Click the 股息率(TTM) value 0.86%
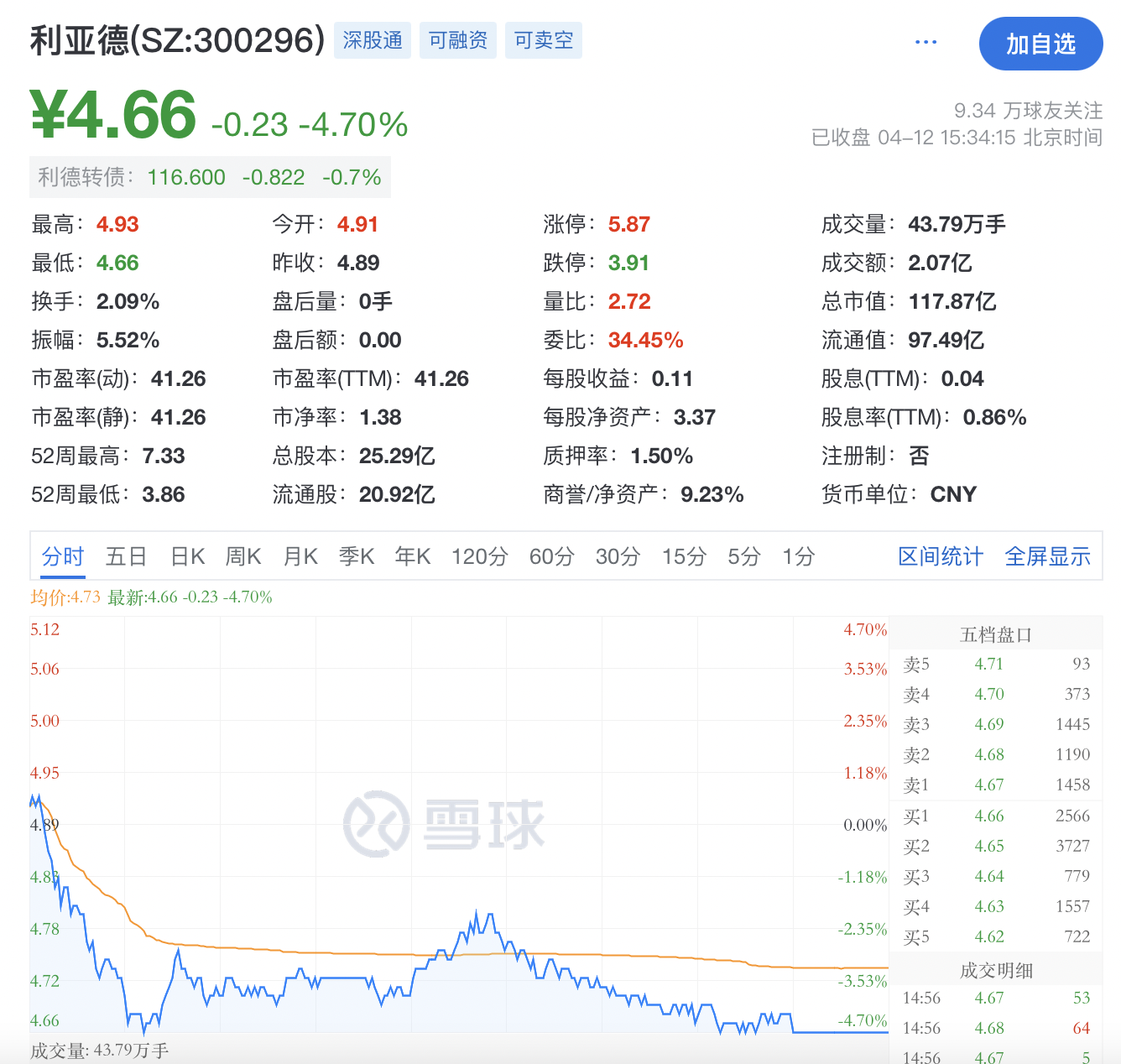 [995, 417]
